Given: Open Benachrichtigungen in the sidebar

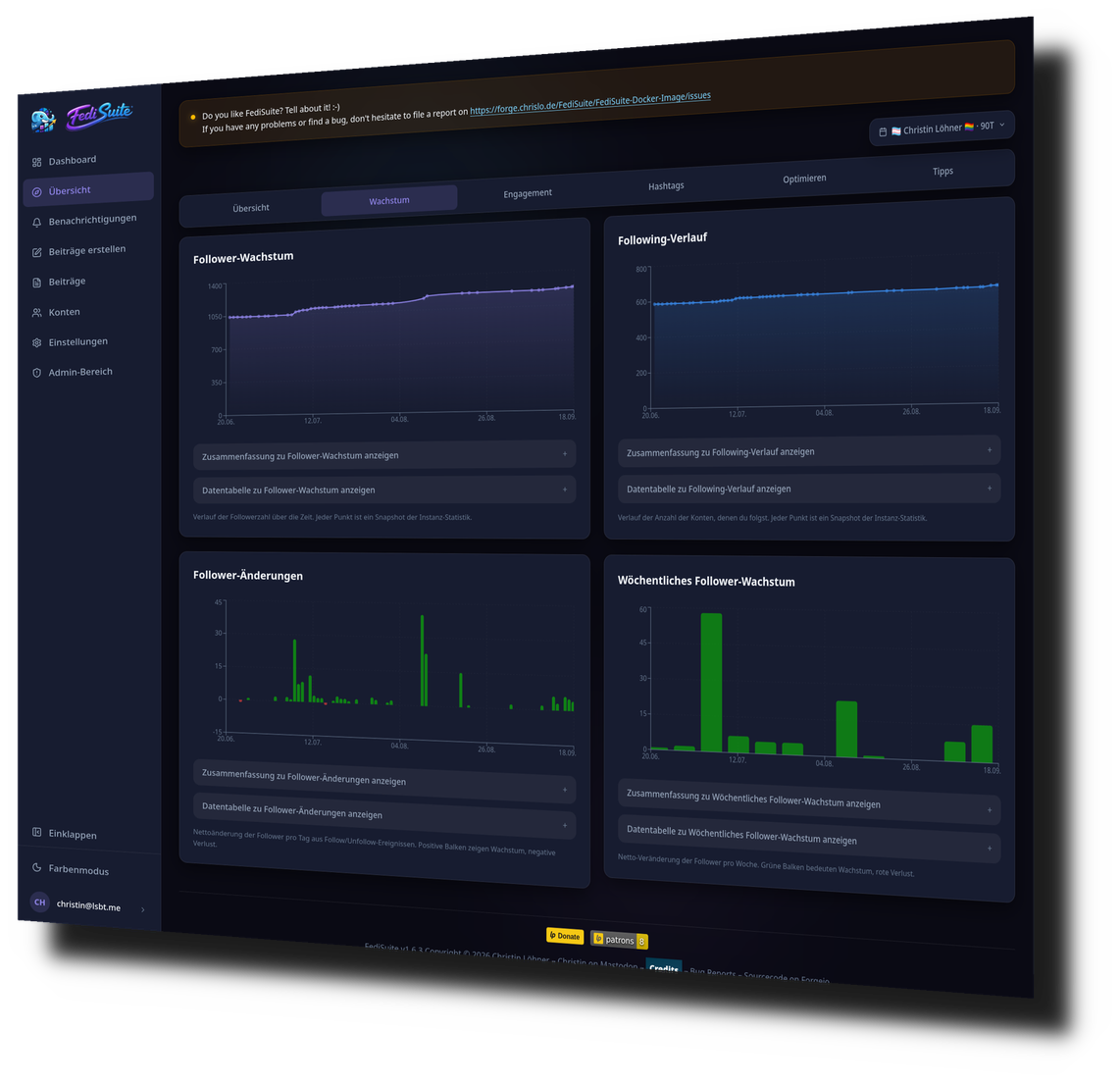Looking at the screenshot, I should 88,220.
